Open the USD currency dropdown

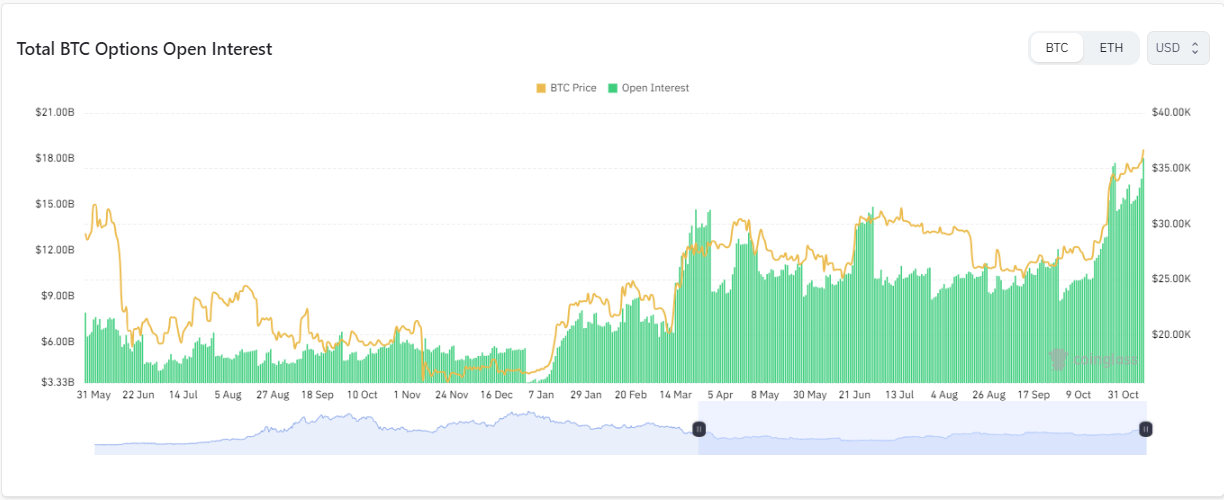(x=1177, y=48)
